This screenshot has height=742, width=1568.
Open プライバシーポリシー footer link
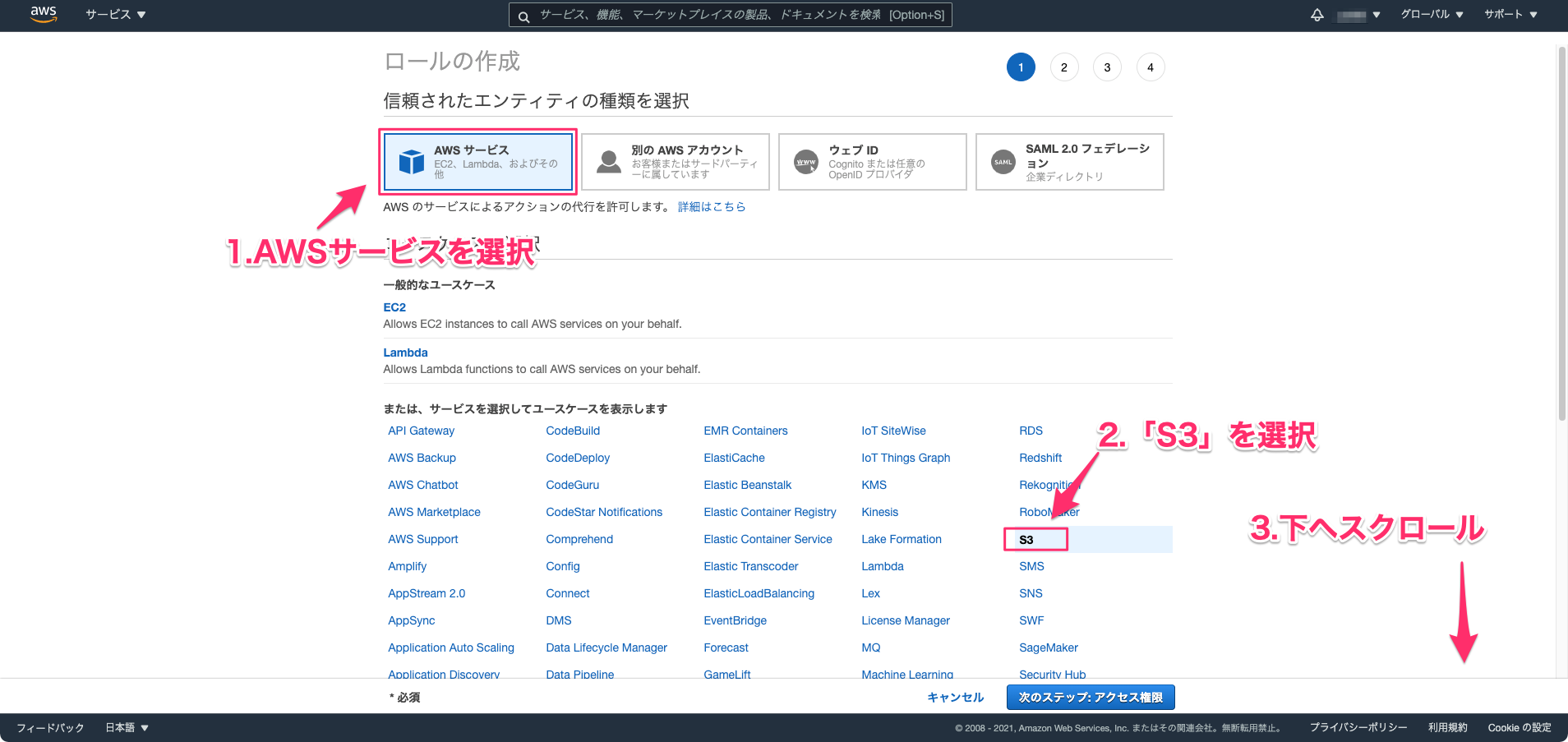pos(1358,728)
